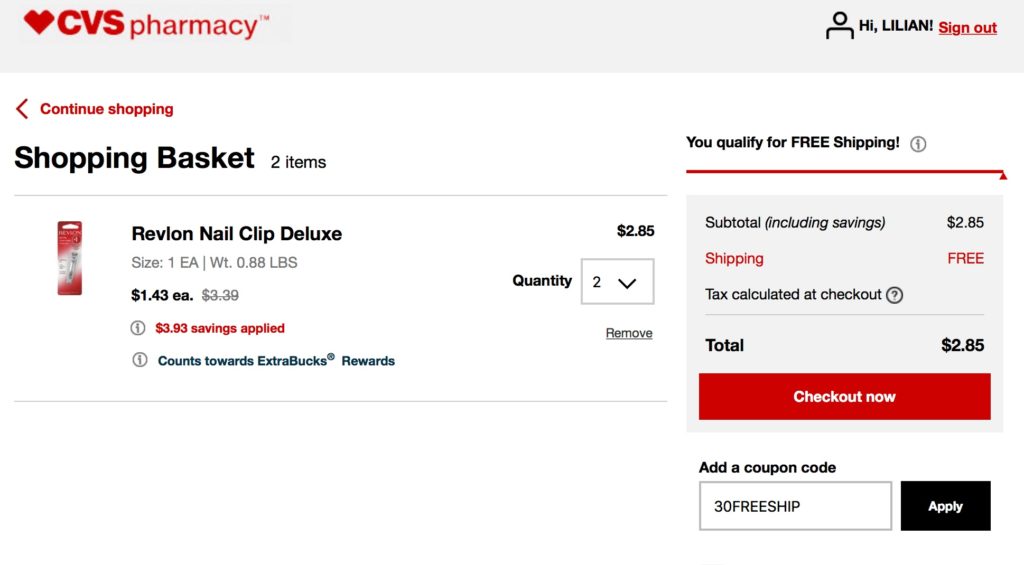Image resolution: width=1024 pixels, height=565 pixels.
Task: Open the Revlon Nail Clip Deluxe product title
Action: [236, 234]
